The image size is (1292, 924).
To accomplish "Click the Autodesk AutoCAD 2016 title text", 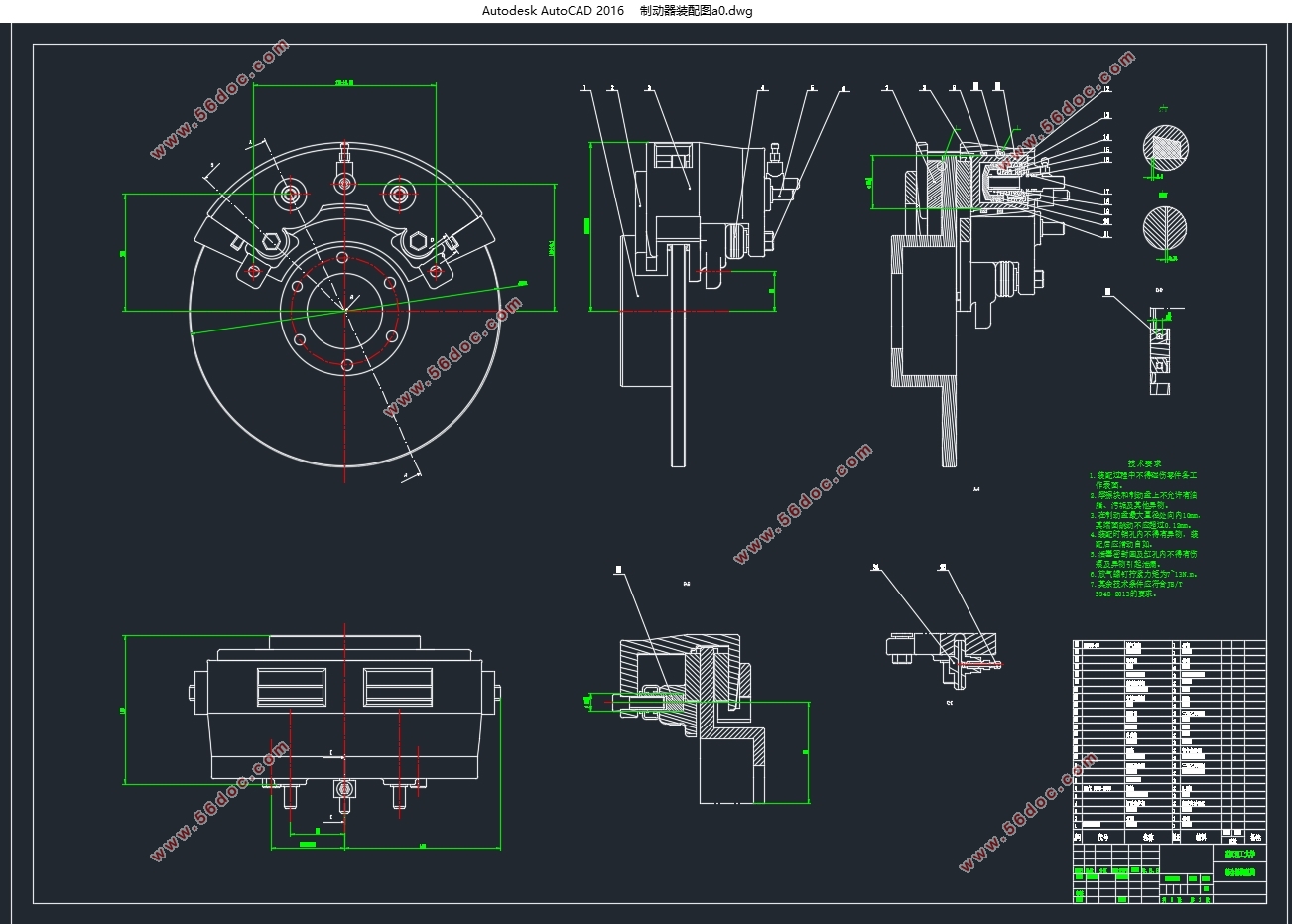I will [x=553, y=11].
